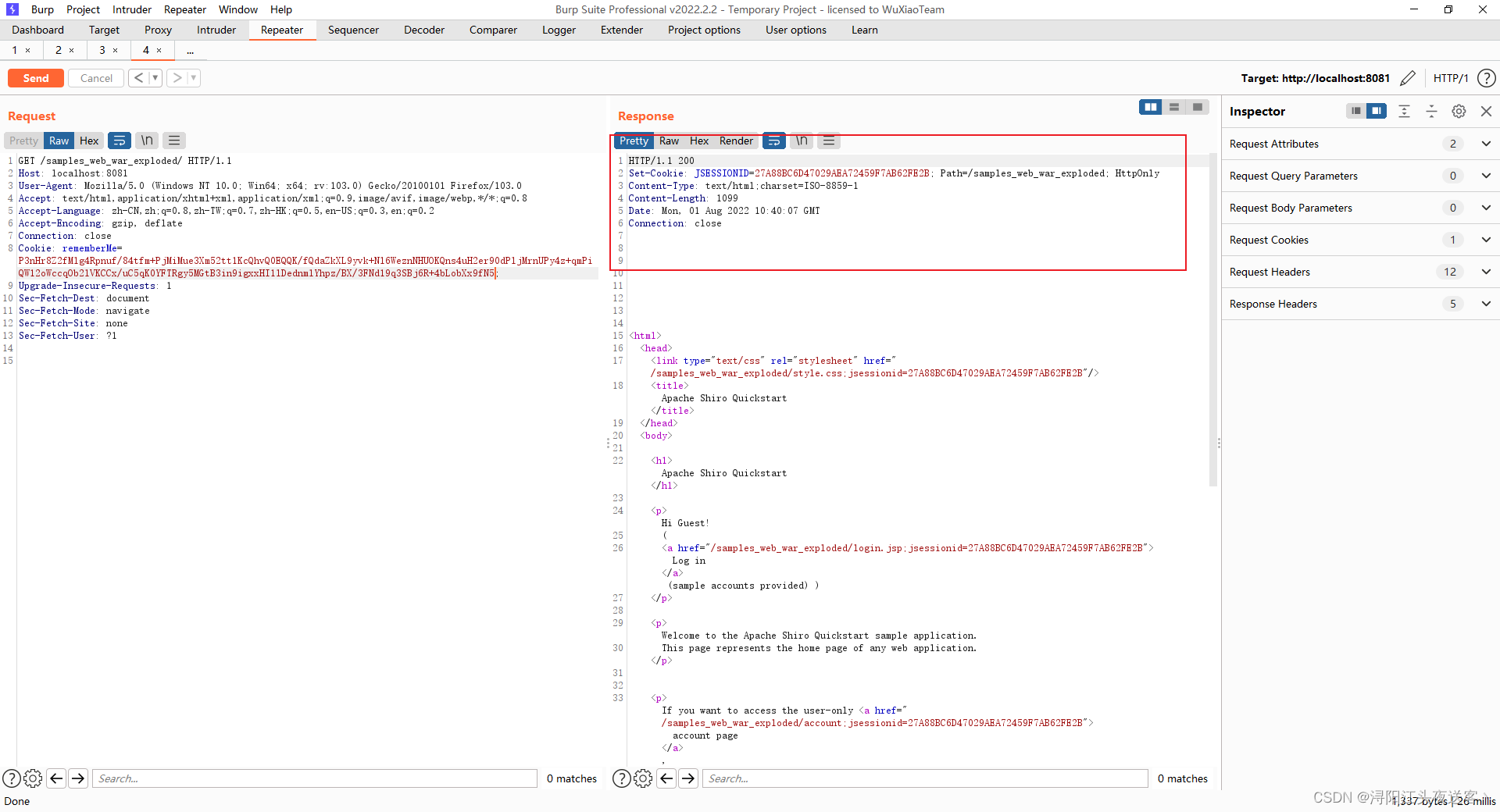Switch Response view to Hex
The height and width of the screenshot is (812, 1500).
point(699,141)
